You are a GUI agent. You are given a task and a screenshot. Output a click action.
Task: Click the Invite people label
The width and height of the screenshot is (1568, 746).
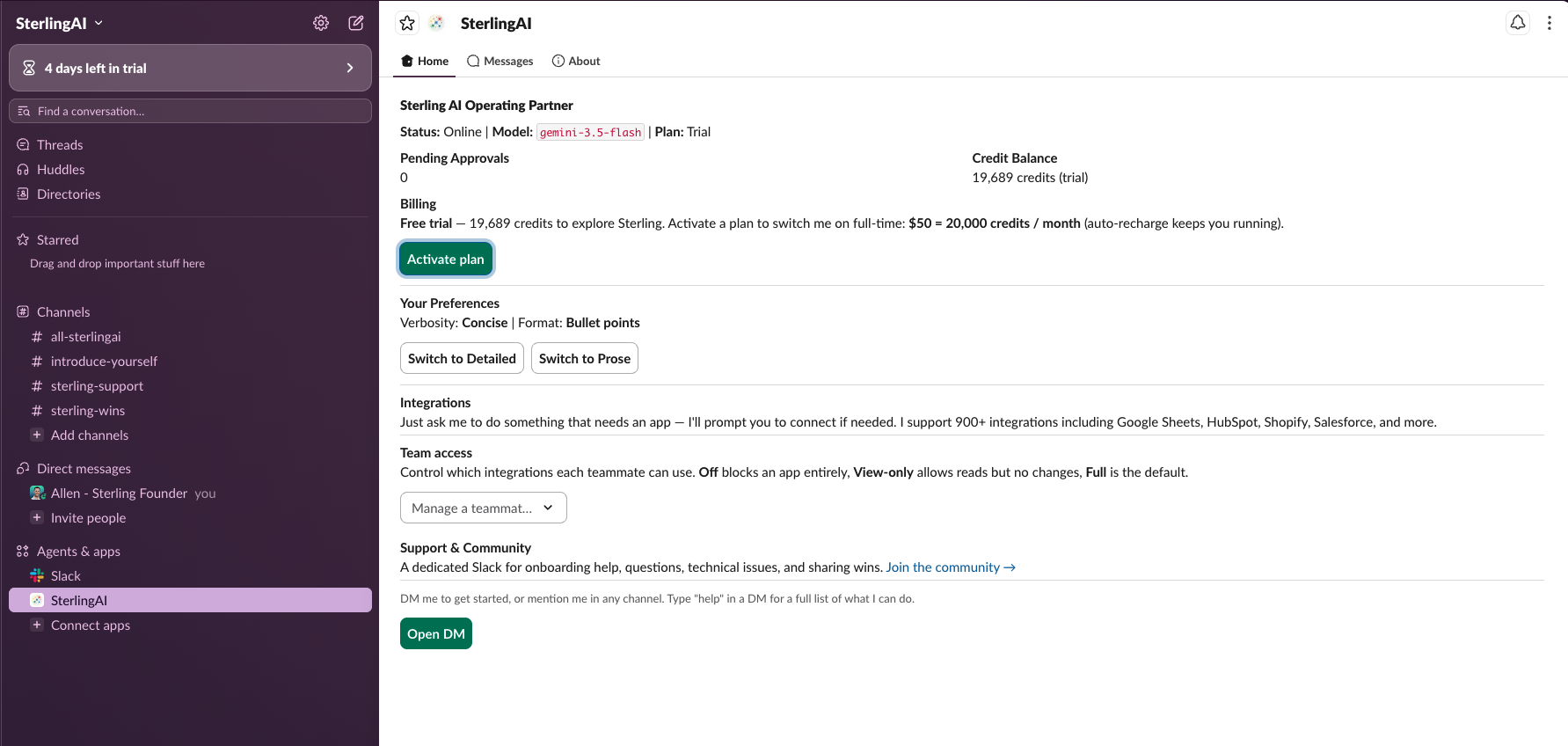coord(88,517)
